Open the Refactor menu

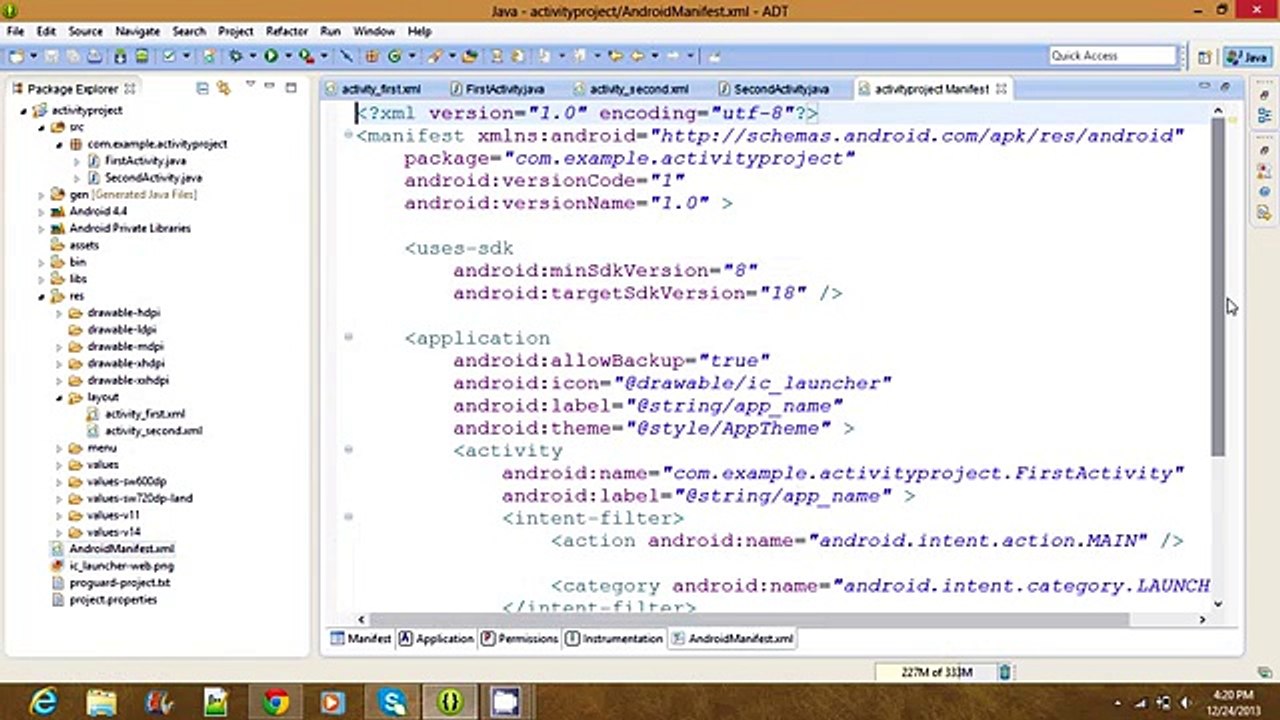286,31
